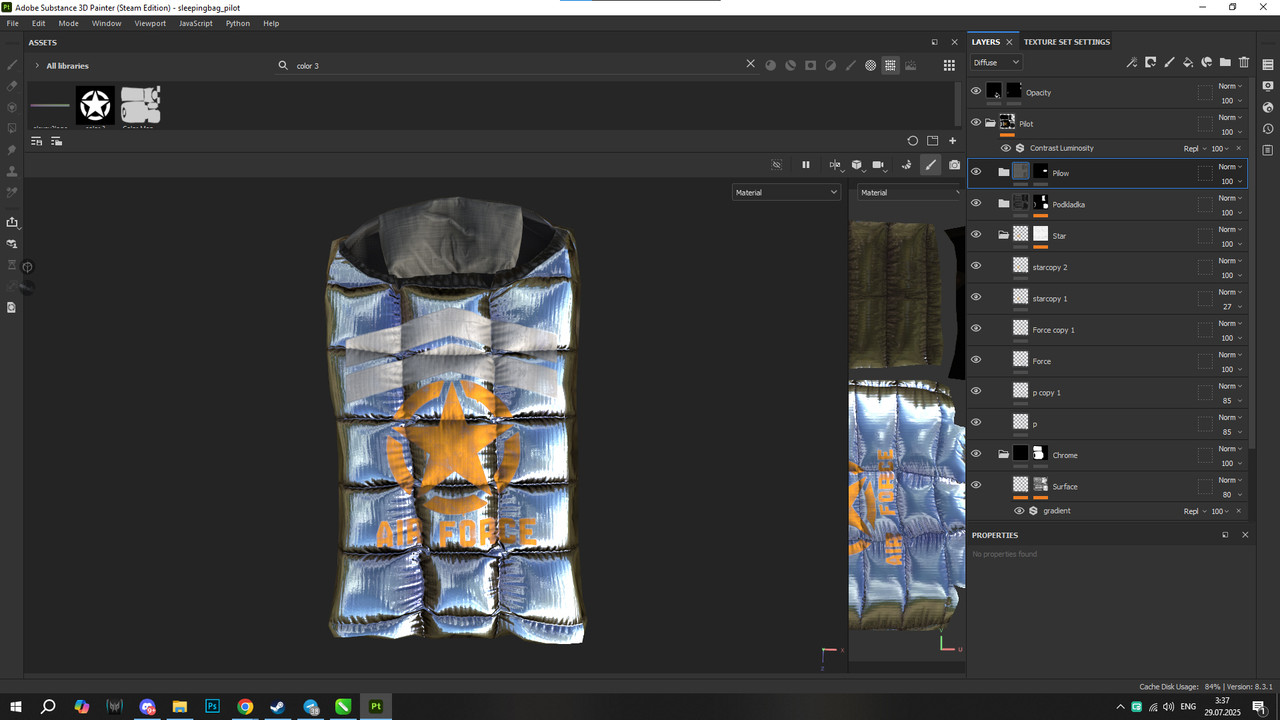Pause viewport rendering
Image resolution: width=1280 pixels, height=720 pixels.
(x=805, y=165)
